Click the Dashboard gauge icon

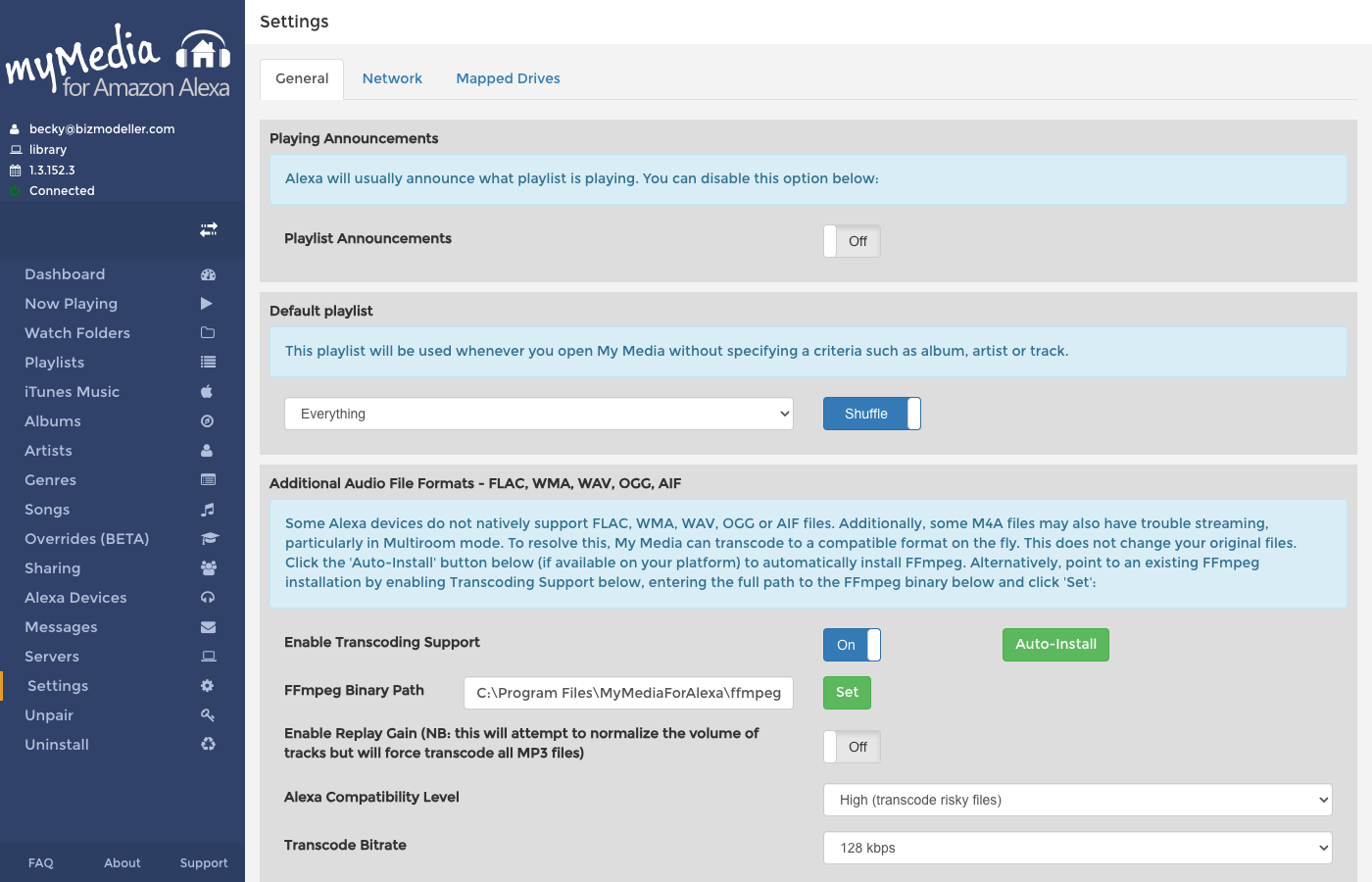point(208,274)
